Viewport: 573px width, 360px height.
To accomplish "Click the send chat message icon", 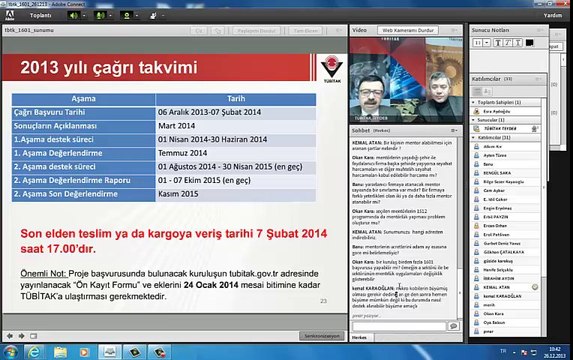I will pos(454,326).
